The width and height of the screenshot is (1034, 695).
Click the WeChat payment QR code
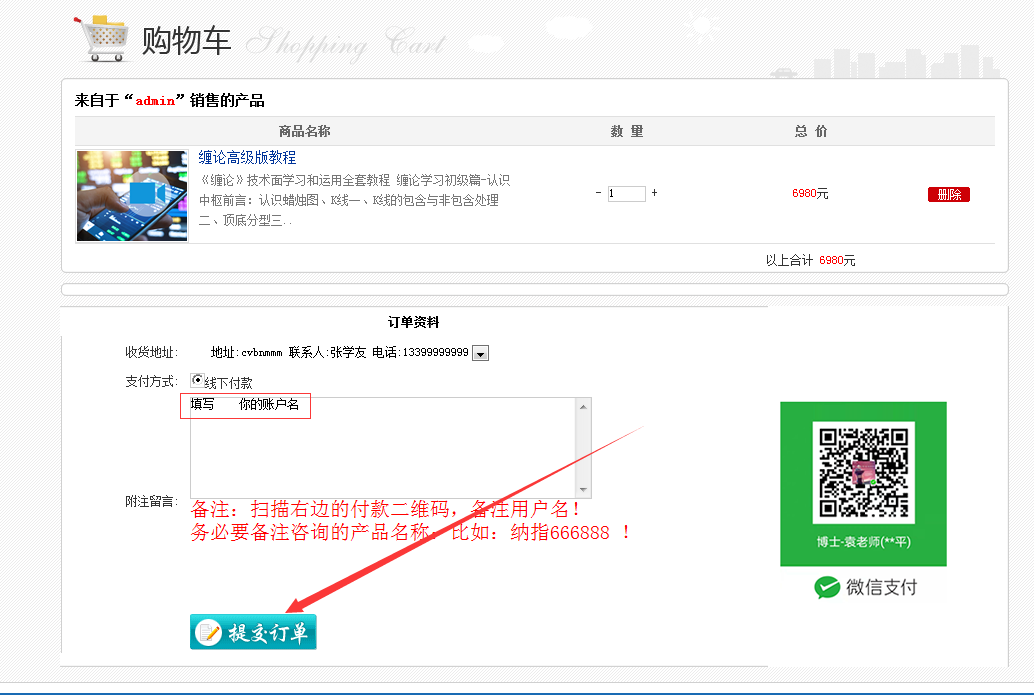coord(863,472)
